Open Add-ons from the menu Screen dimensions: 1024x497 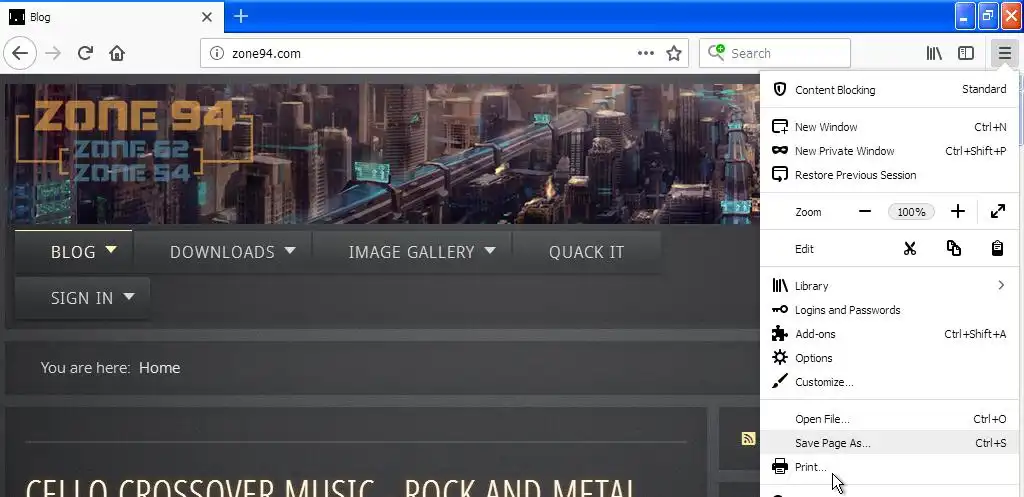click(889, 334)
